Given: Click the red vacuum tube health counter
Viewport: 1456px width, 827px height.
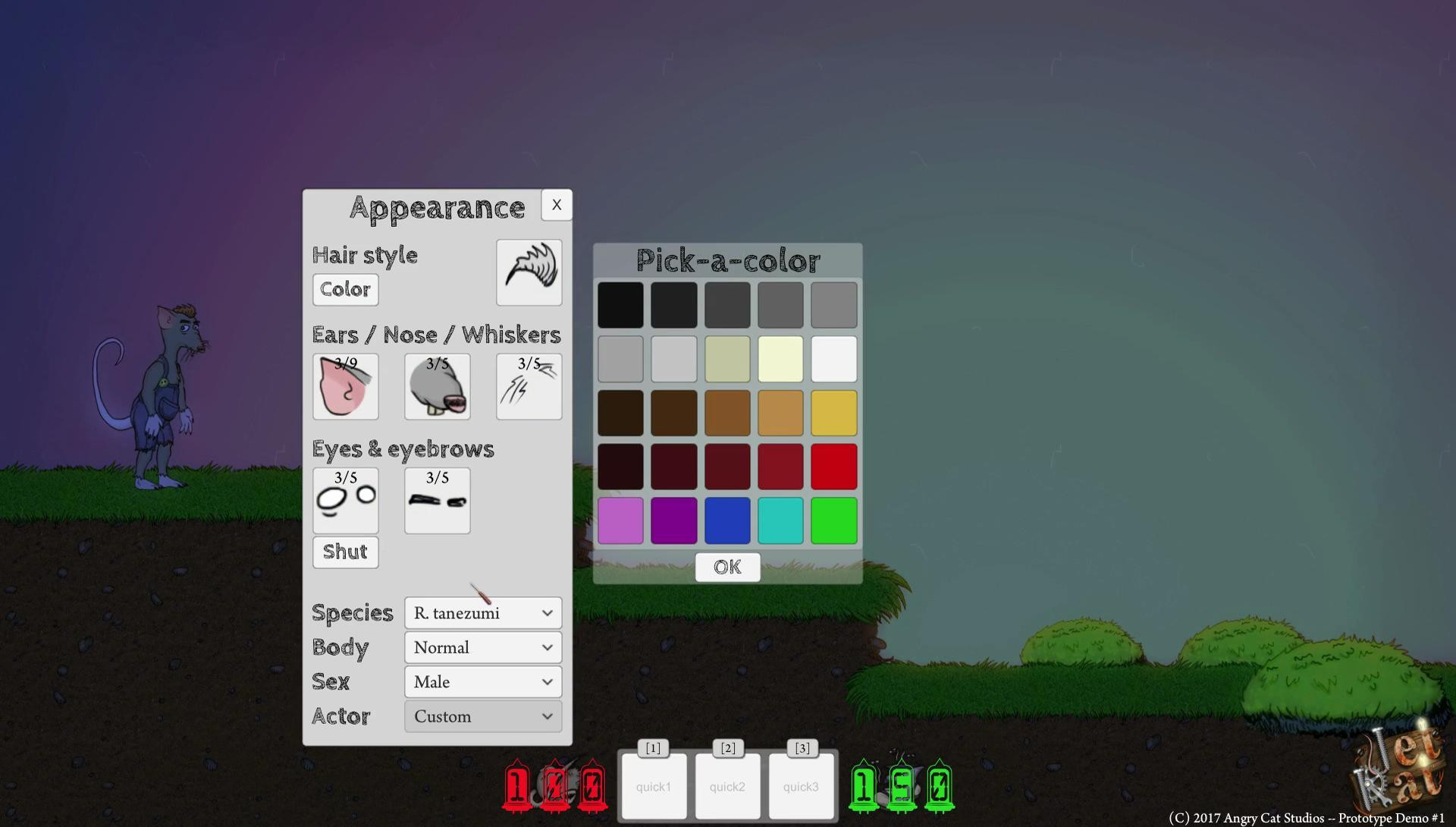Looking at the screenshot, I should (554, 785).
